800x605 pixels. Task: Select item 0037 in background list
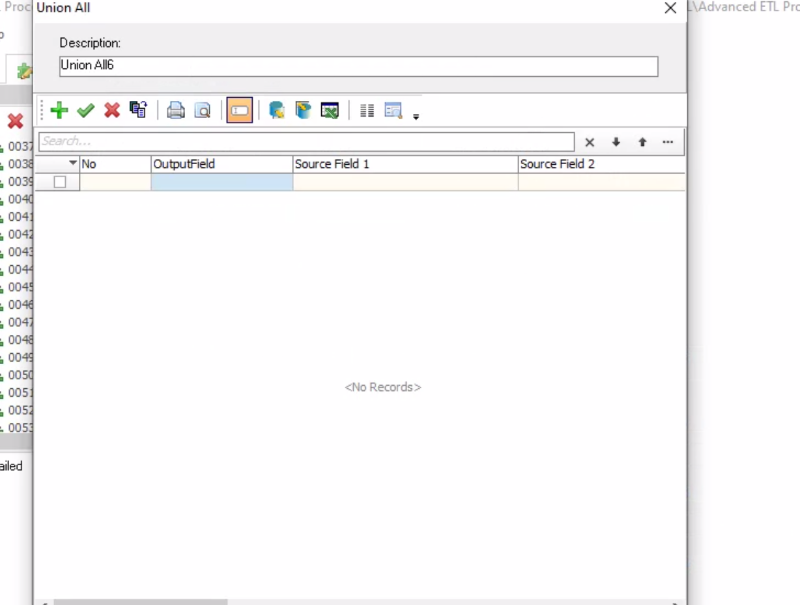click(18, 146)
